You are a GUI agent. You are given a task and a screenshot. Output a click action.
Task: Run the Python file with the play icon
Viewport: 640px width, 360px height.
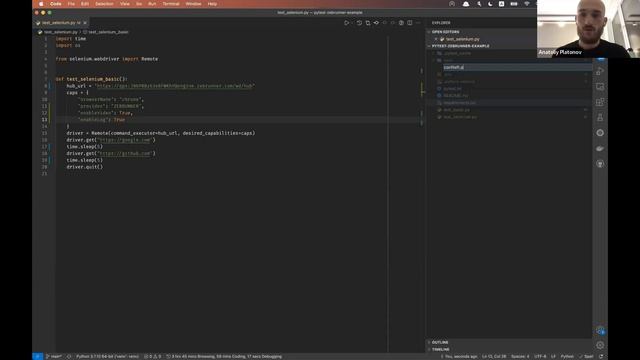pyautogui.click(x=346, y=23)
